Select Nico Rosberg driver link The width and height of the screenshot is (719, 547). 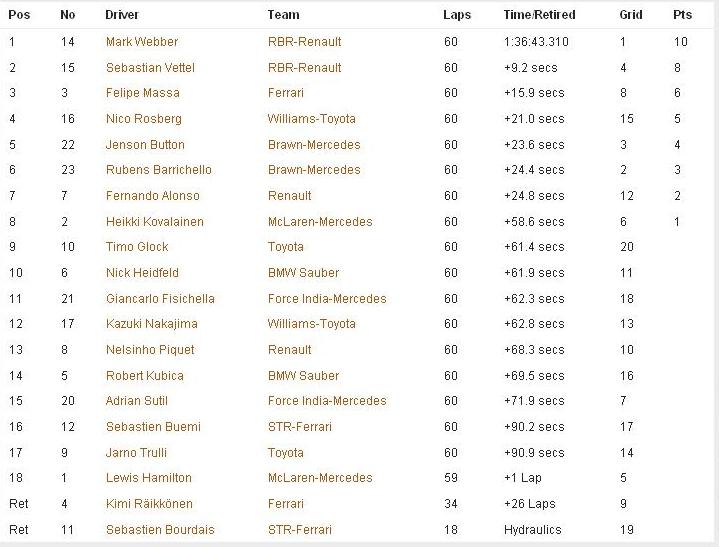point(144,119)
